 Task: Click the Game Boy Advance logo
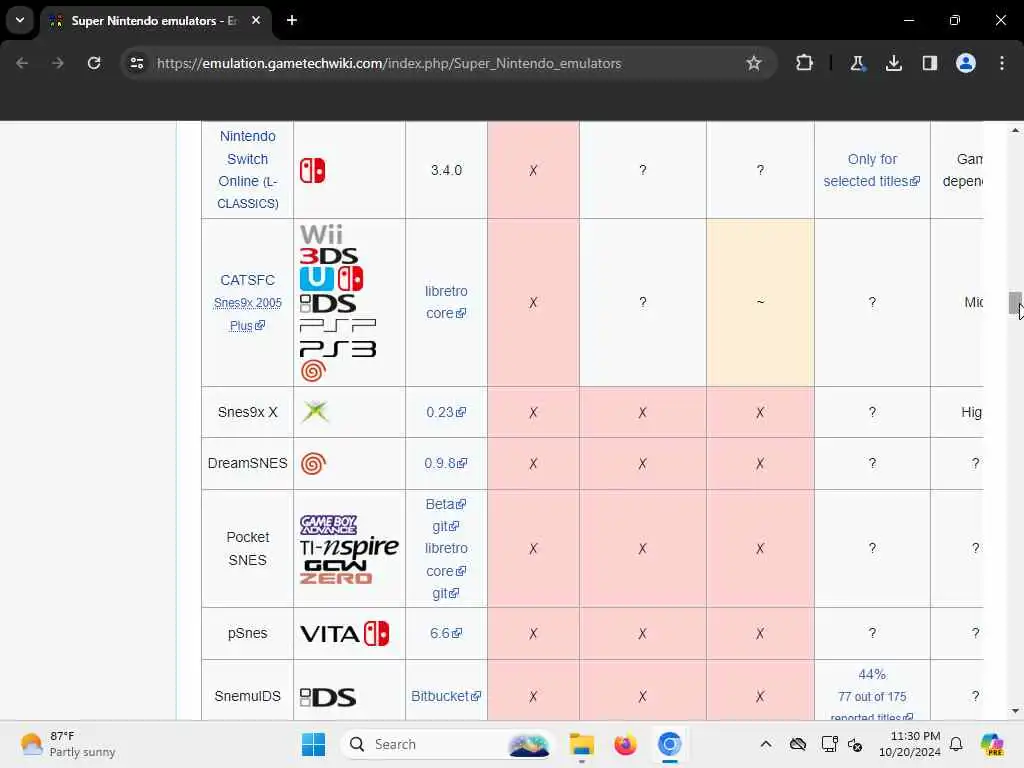328,525
